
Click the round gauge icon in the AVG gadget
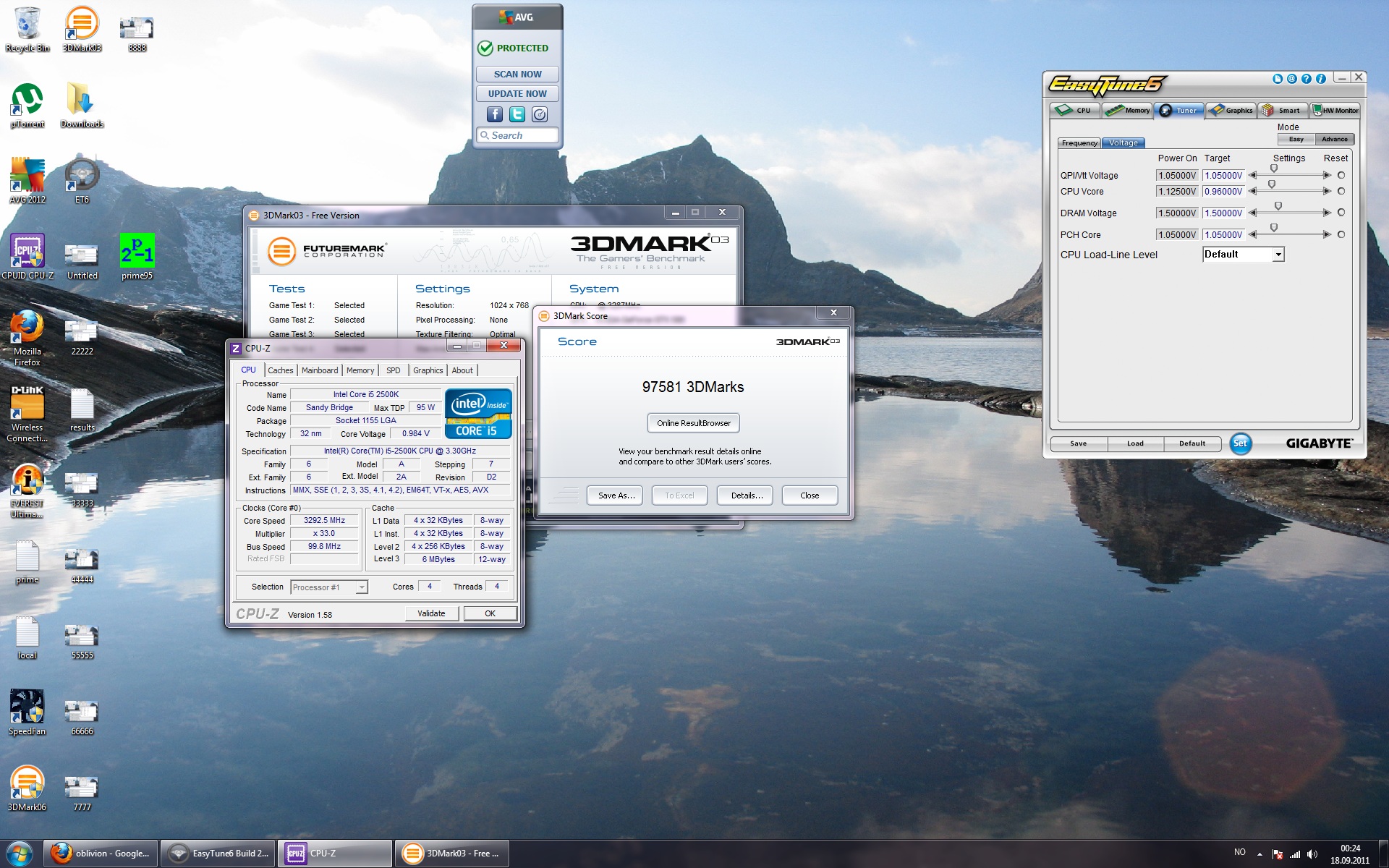click(540, 114)
